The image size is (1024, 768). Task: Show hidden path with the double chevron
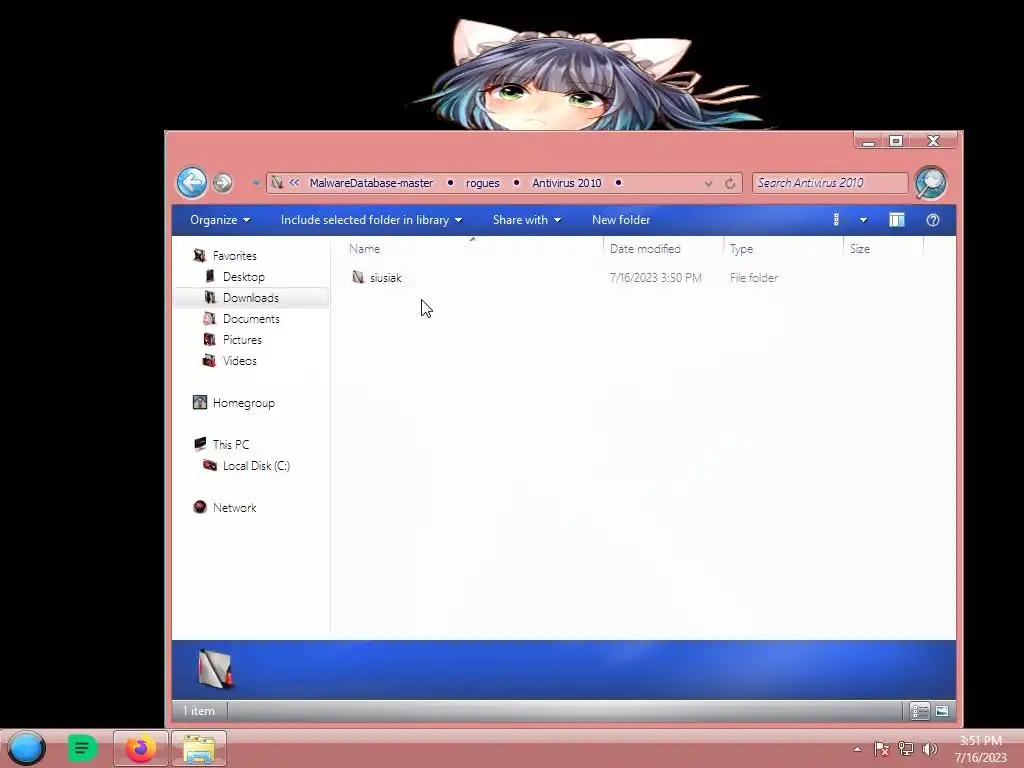click(x=295, y=183)
